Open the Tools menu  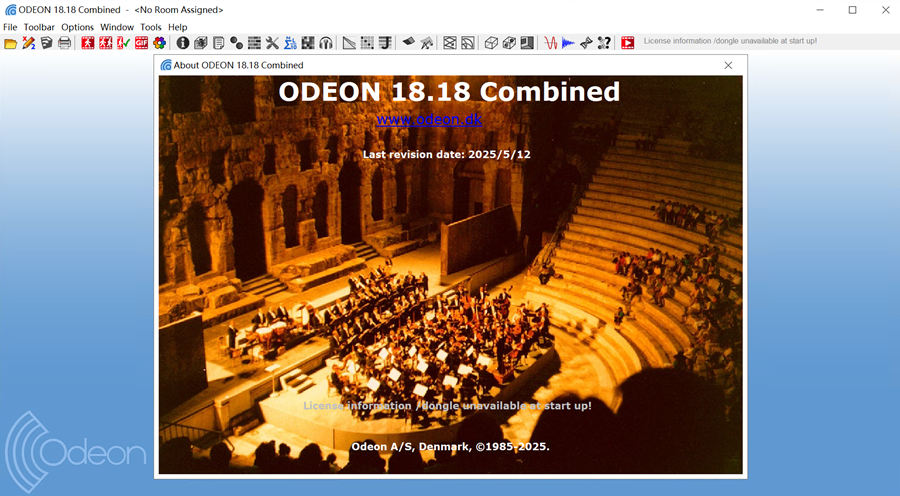(x=151, y=27)
